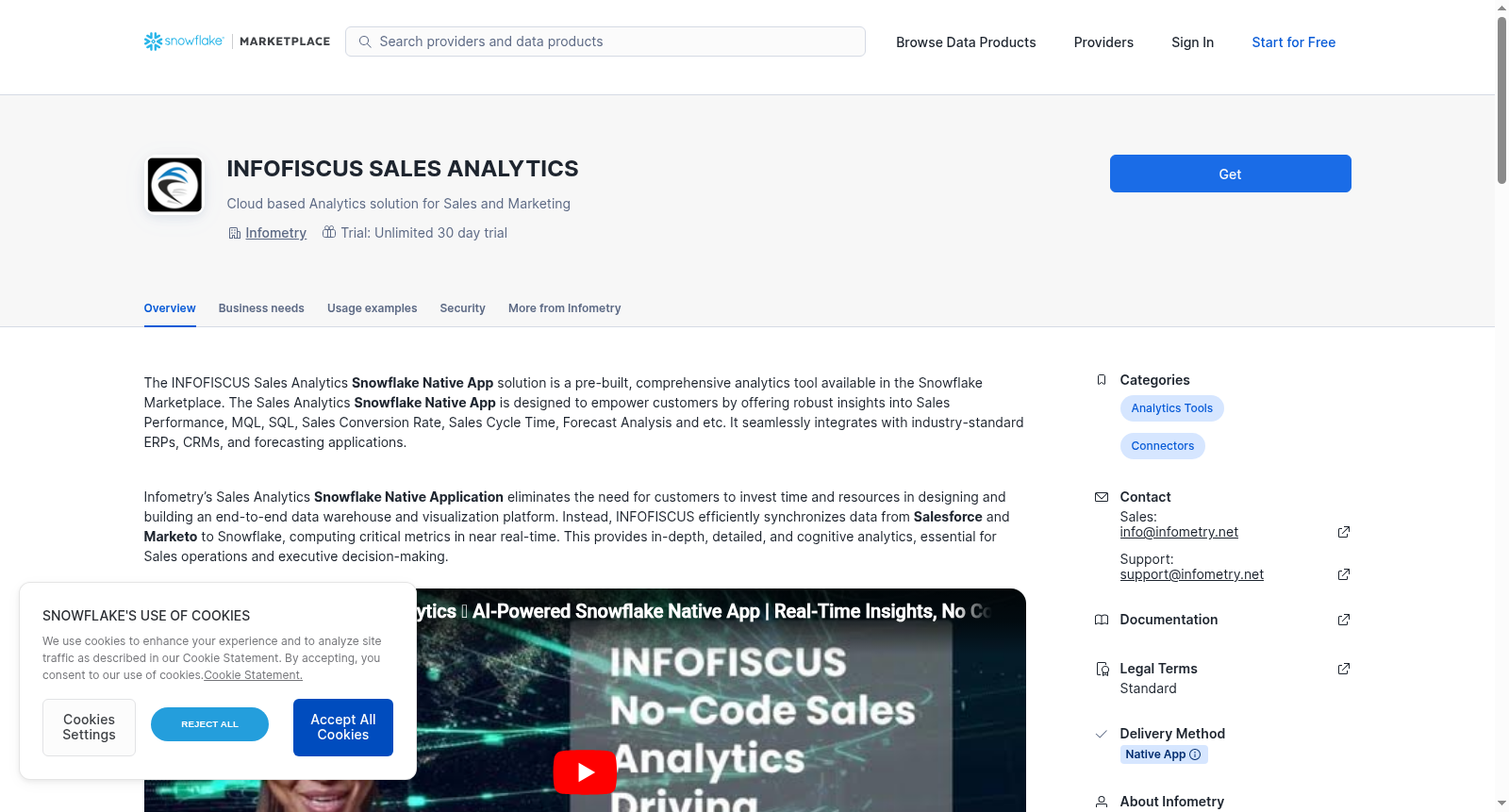The width and height of the screenshot is (1509, 812).
Task: Click the Contact envelope icon
Action: [1102, 497]
